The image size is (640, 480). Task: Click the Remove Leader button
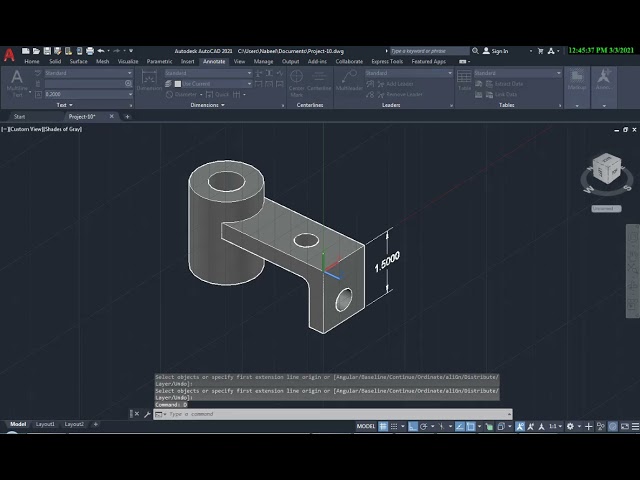(x=399, y=94)
